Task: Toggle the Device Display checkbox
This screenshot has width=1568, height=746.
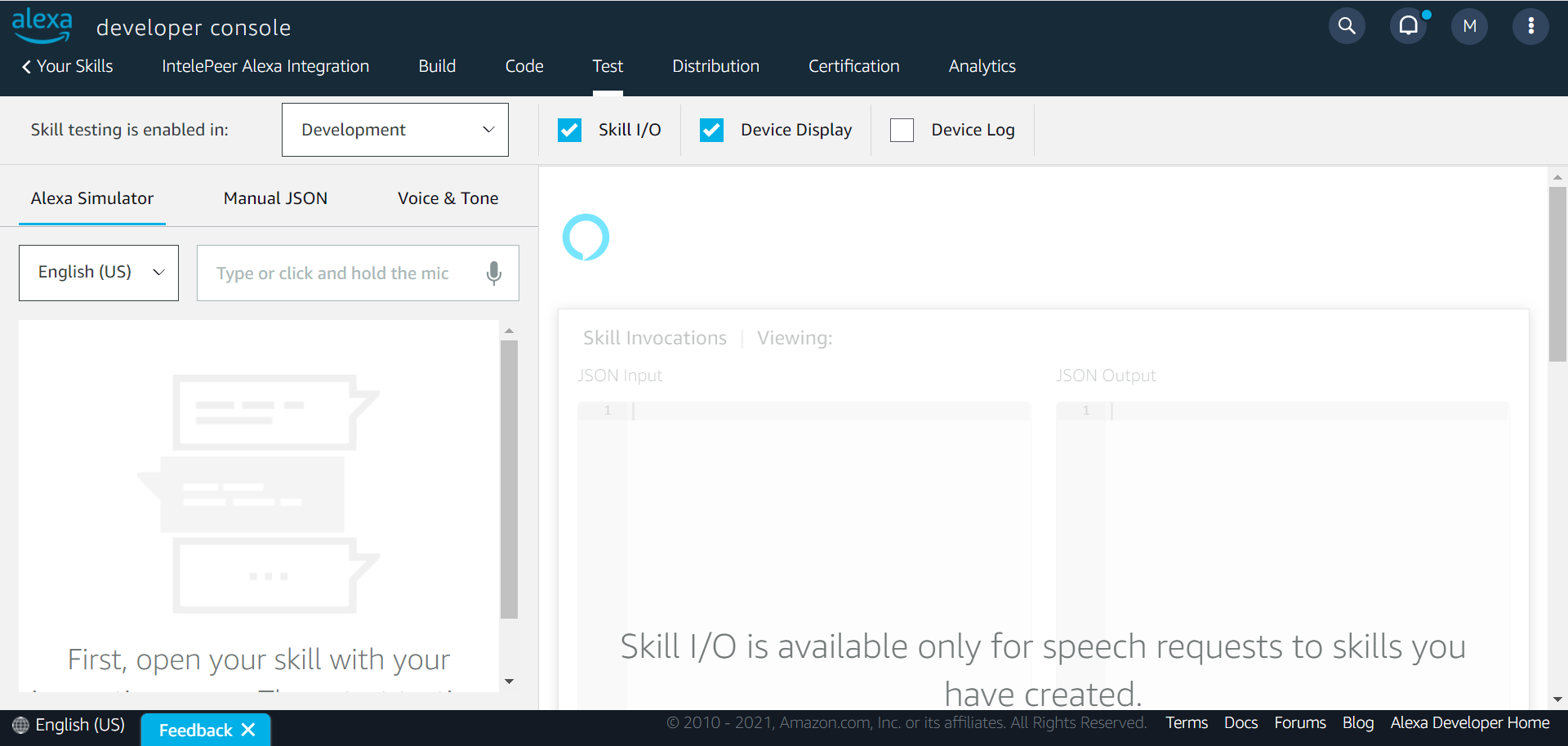Action: 711,130
